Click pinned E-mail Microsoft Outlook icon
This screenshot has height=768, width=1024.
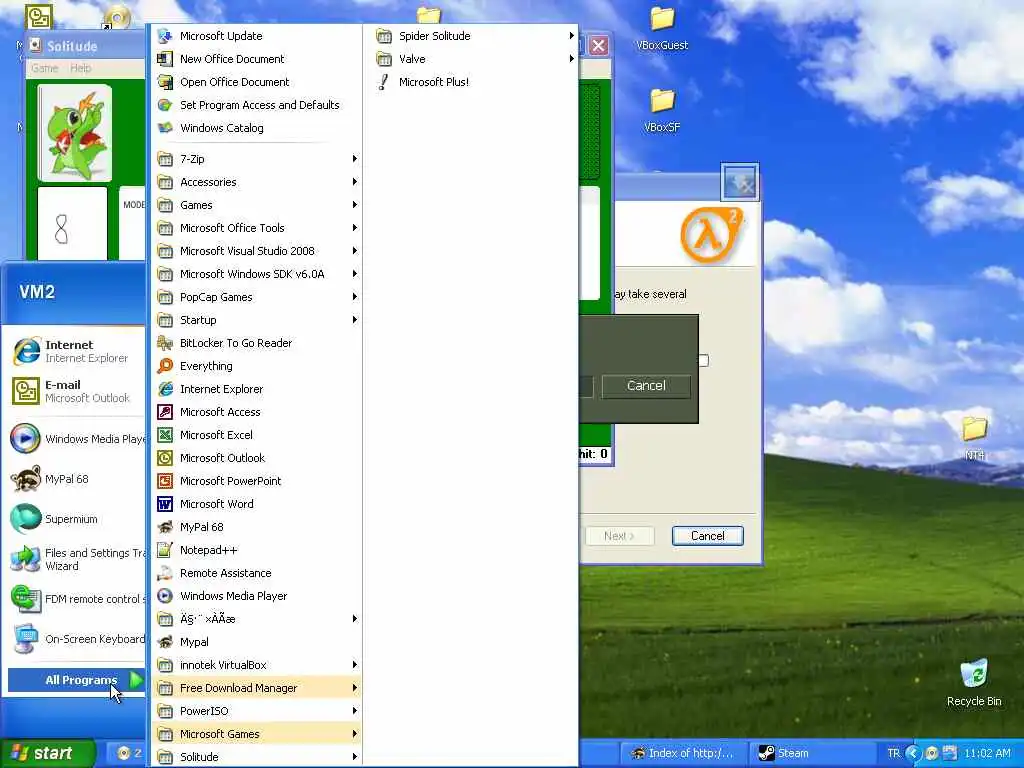26,391
